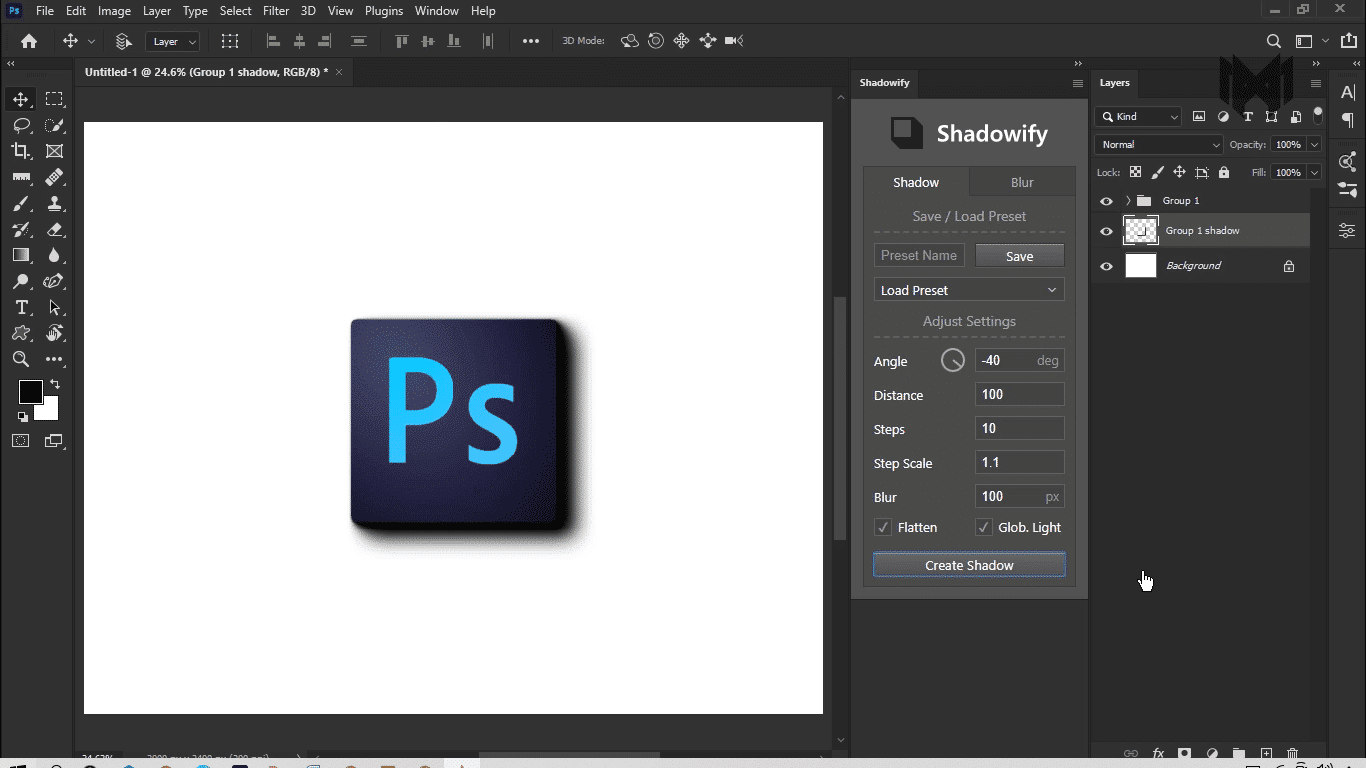The image size is (1366, 768).
Task: Select the Rectangular Marquee tool
Action: [54, 99]
